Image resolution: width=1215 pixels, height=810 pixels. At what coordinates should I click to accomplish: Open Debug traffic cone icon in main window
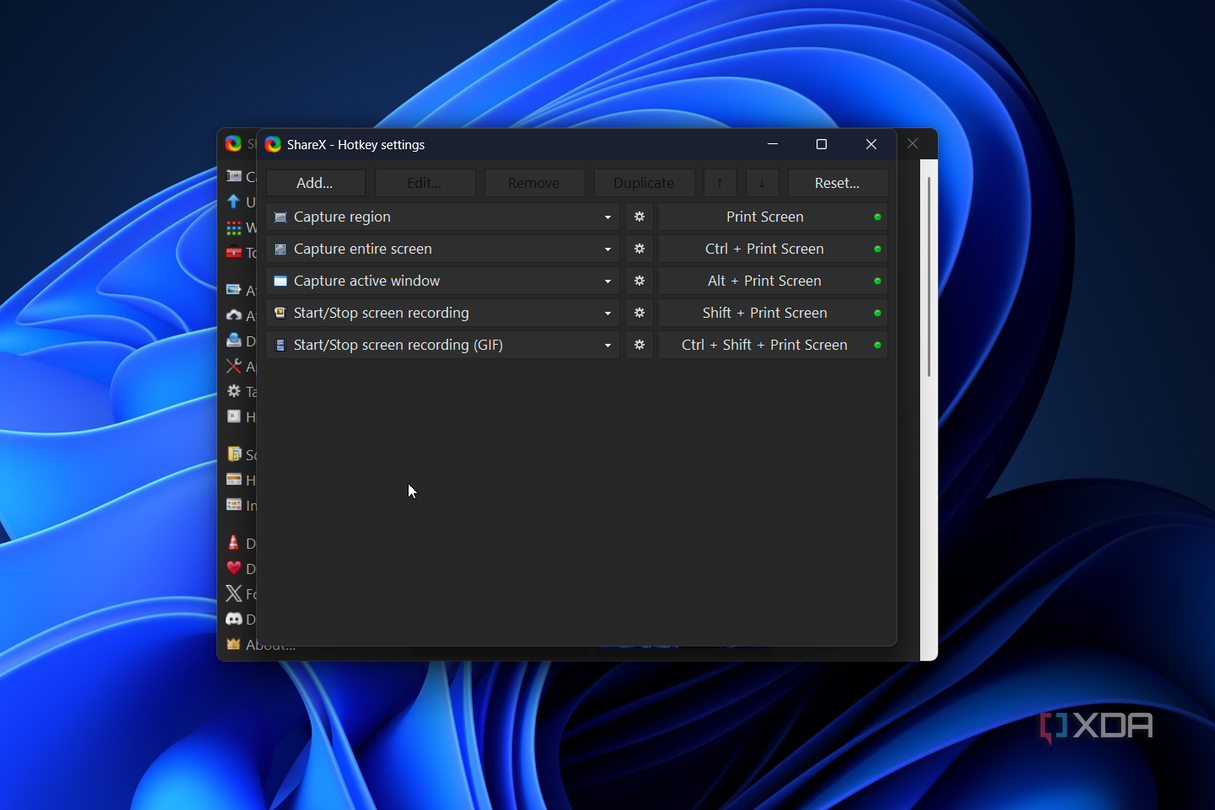(x=234, y=543)
